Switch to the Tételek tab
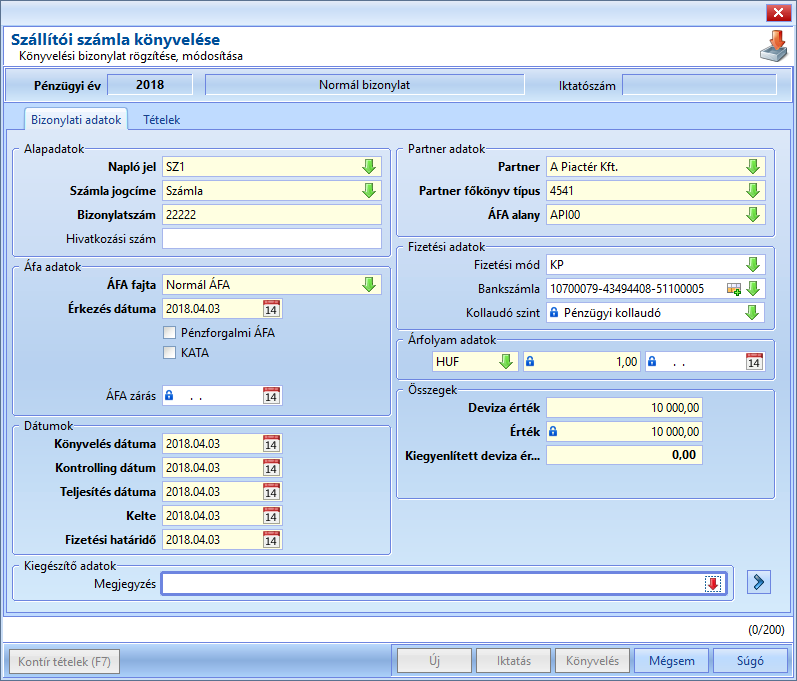This screenshot has height=681, width=797. pyautogui.click(x=162, y=120)
